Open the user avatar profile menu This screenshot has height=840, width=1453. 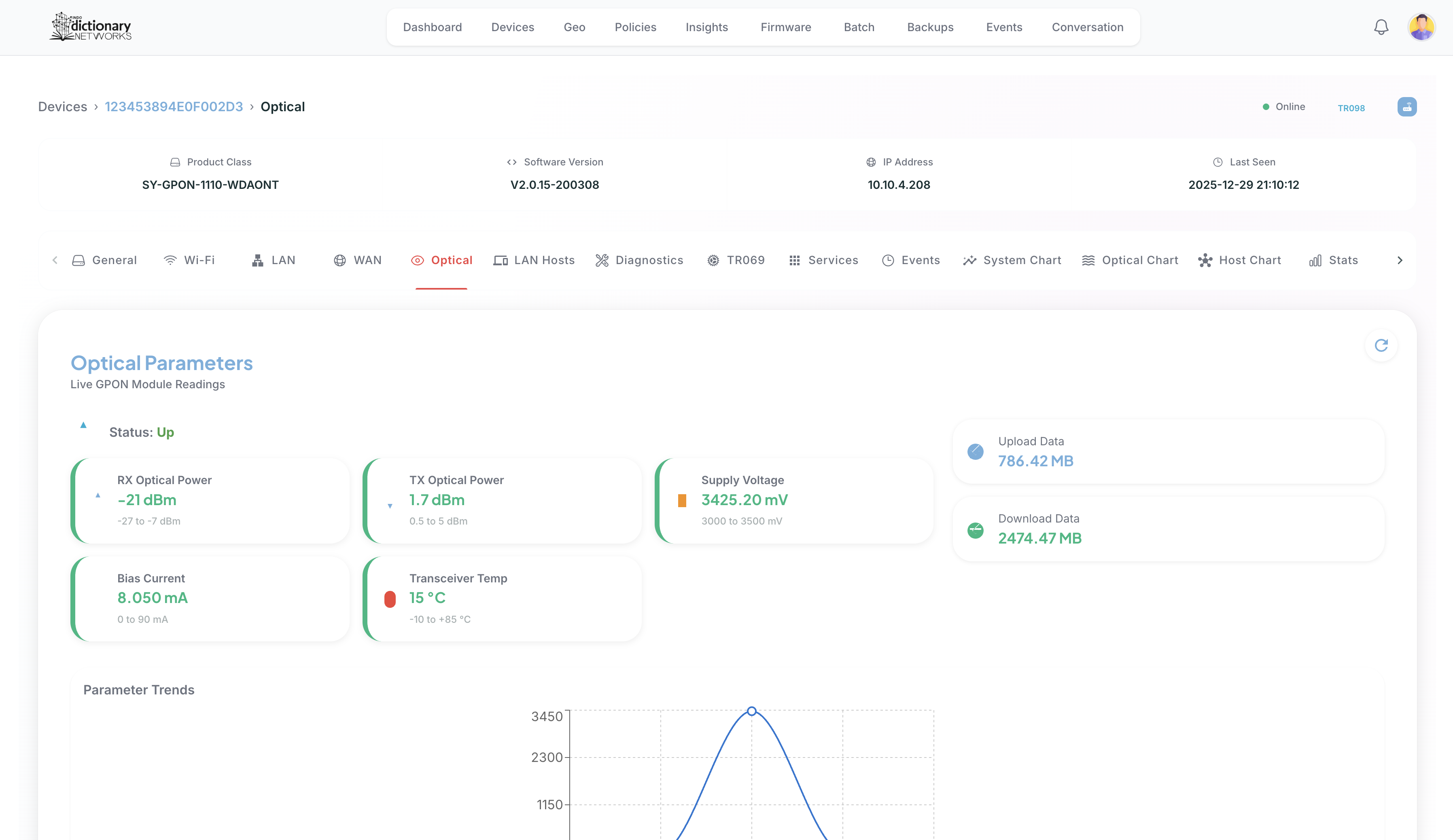point(1421,27)
